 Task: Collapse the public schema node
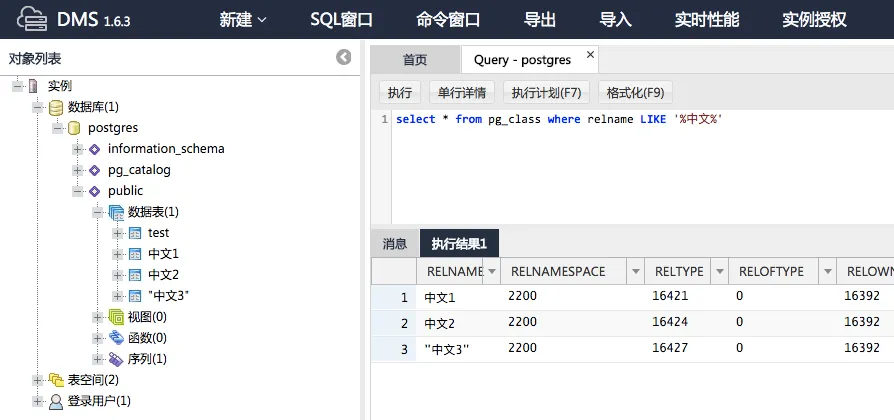coord(78,191)
